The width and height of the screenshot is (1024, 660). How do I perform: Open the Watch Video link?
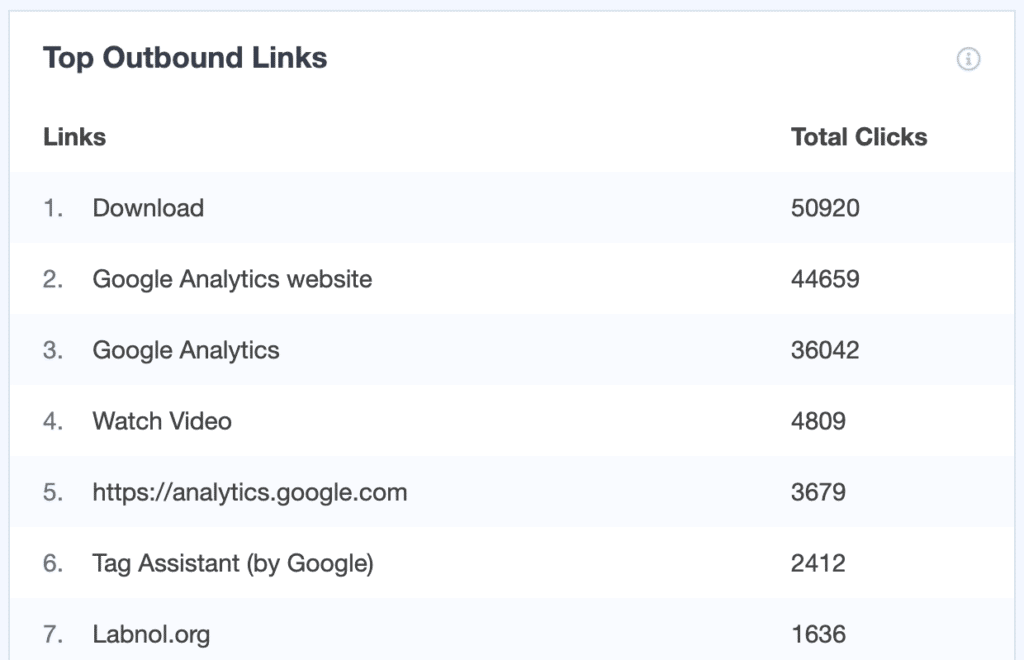click(x=162, y=421)
